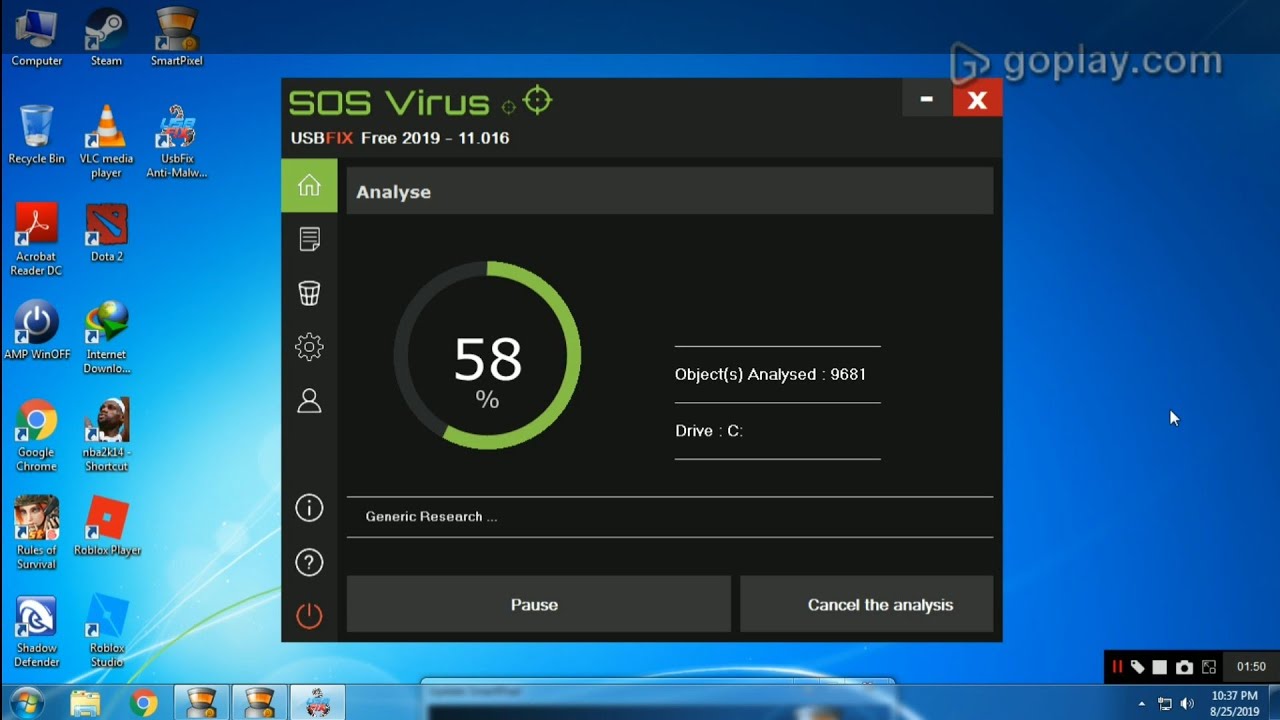The height and width of the screenshot is (720, 1280).
Task: Open Roblox Player shortcut
Action: (x=106, y=527)
